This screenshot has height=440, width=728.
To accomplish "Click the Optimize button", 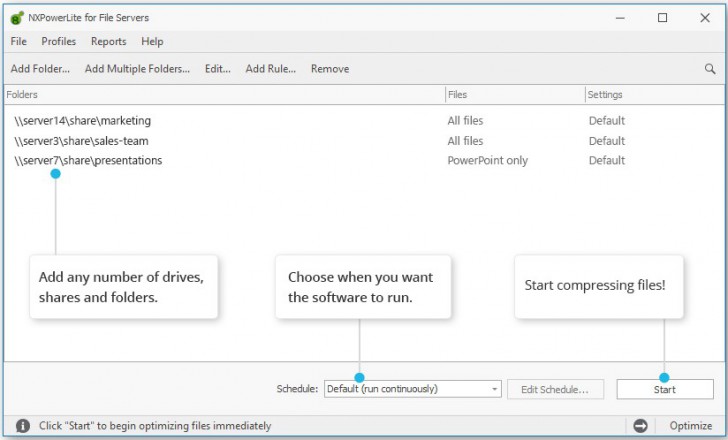I will click(x=690, y=426).
